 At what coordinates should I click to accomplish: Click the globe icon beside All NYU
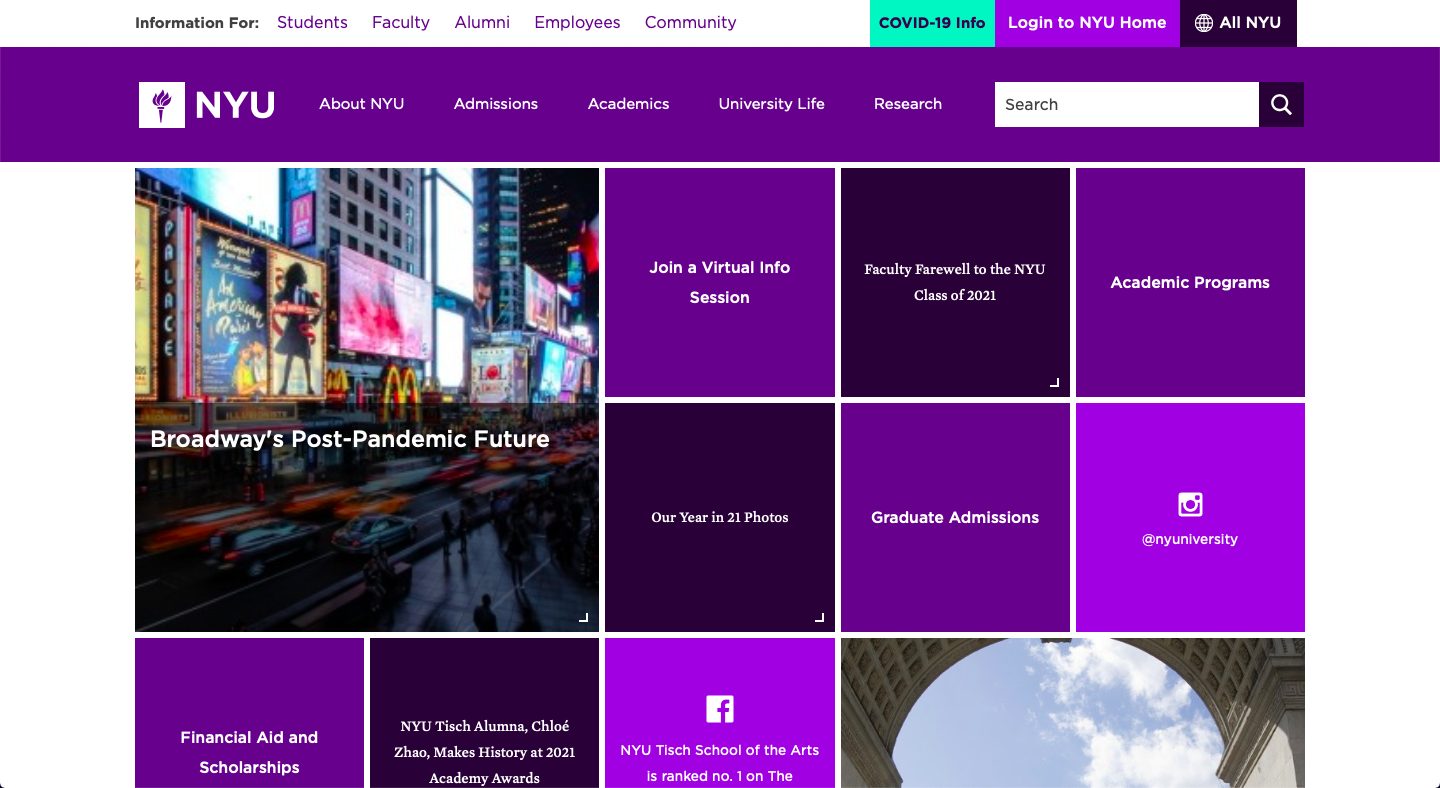(1204, 23)
